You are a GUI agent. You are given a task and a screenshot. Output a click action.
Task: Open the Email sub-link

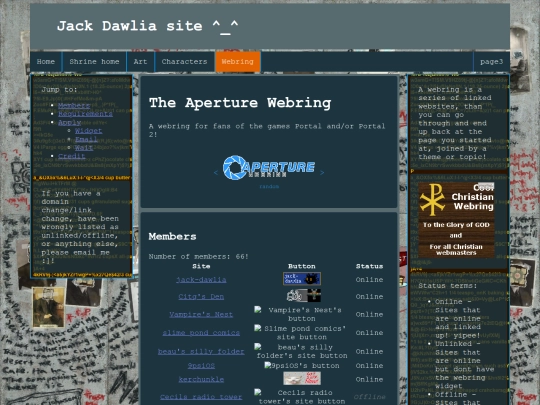(x=86, y=139)
